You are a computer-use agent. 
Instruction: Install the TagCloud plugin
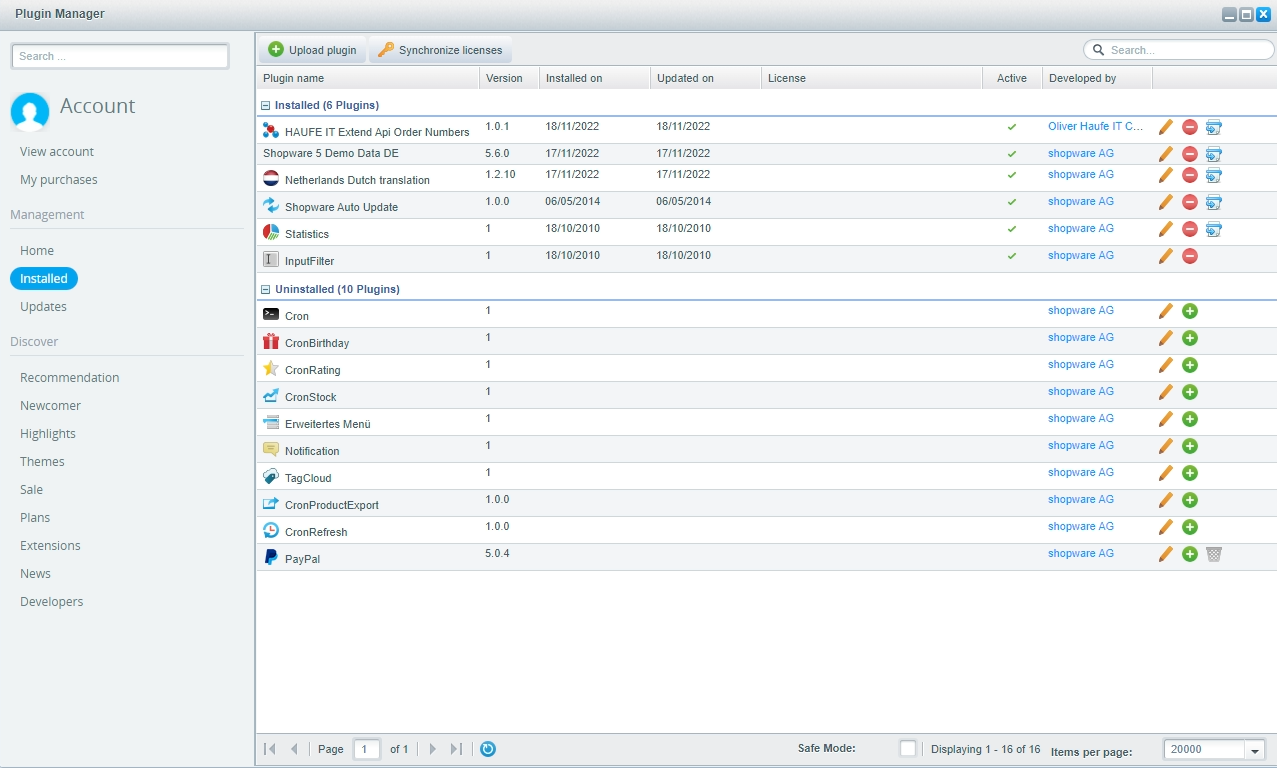coord(1190,473)
